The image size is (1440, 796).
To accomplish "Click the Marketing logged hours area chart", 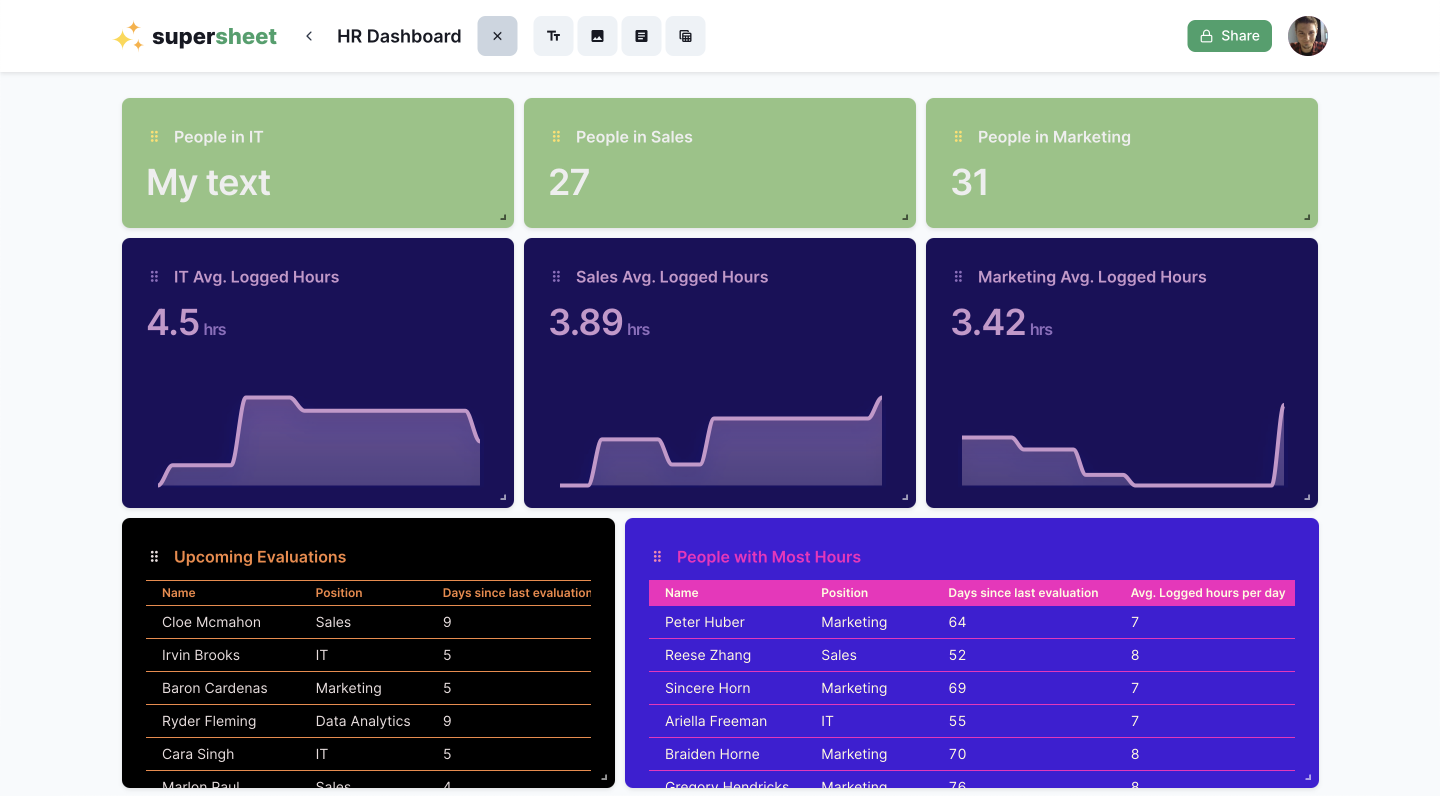I will (1123, 445).
